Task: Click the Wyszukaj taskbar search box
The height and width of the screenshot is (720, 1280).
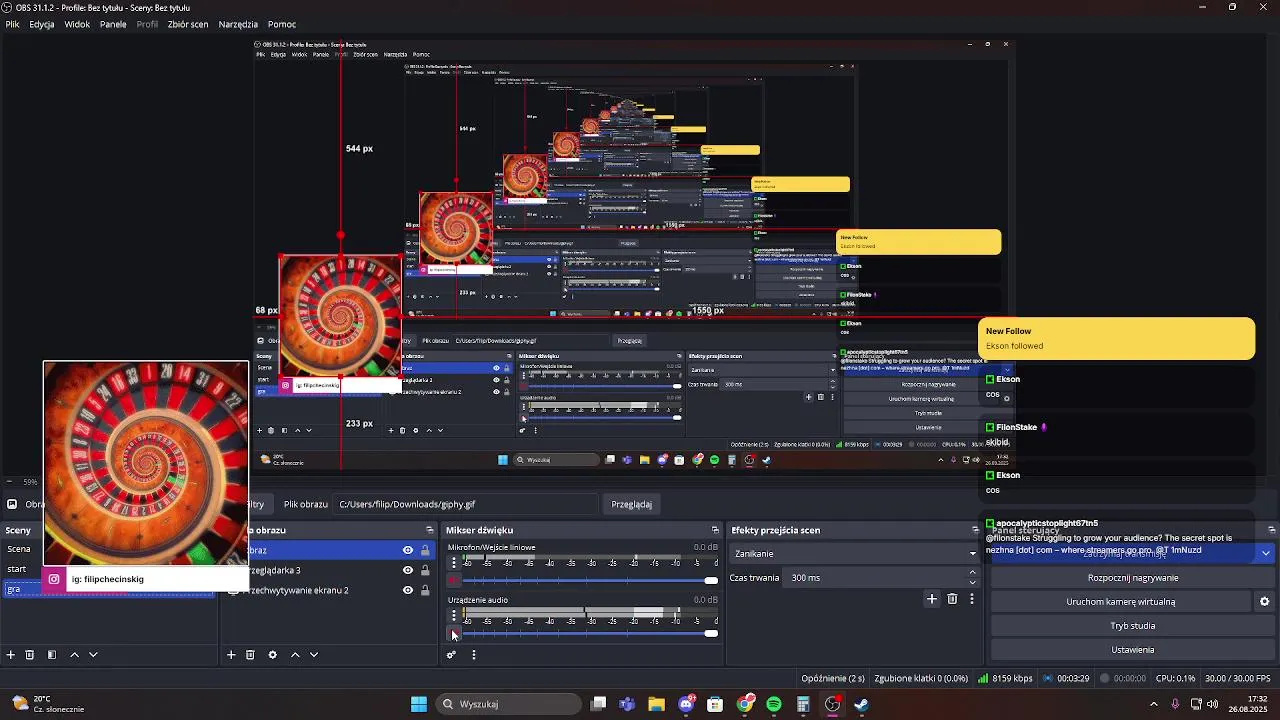Action: click(x=508, y=704)
